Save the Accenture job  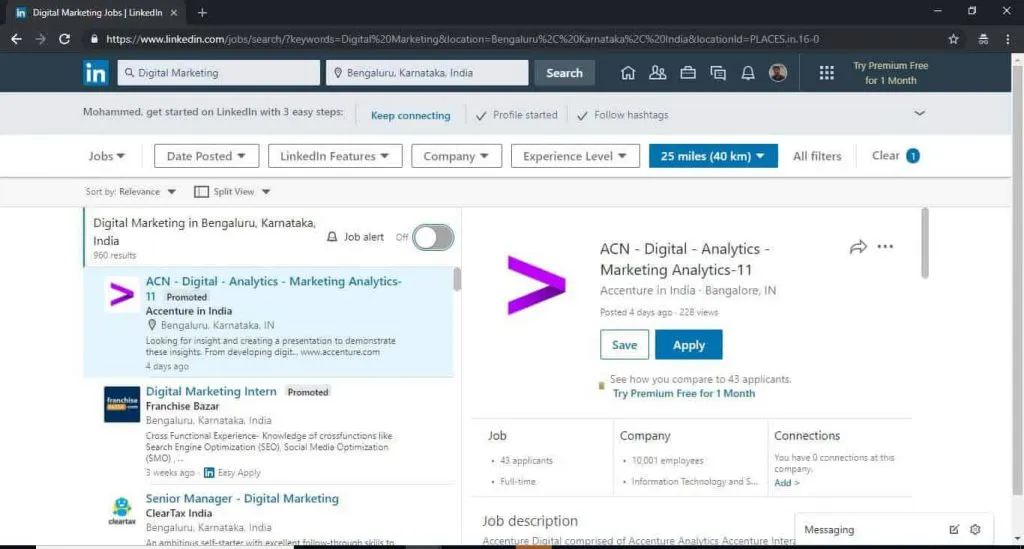[624, 345]
